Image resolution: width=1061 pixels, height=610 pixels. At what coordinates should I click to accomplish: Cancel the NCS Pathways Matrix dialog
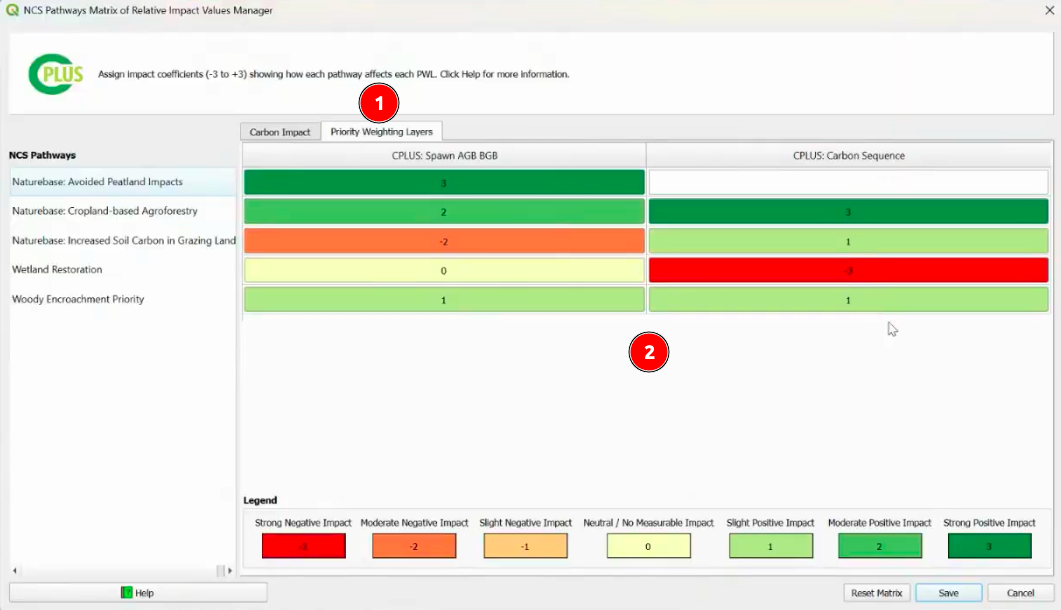click(x=1018, y=592)
